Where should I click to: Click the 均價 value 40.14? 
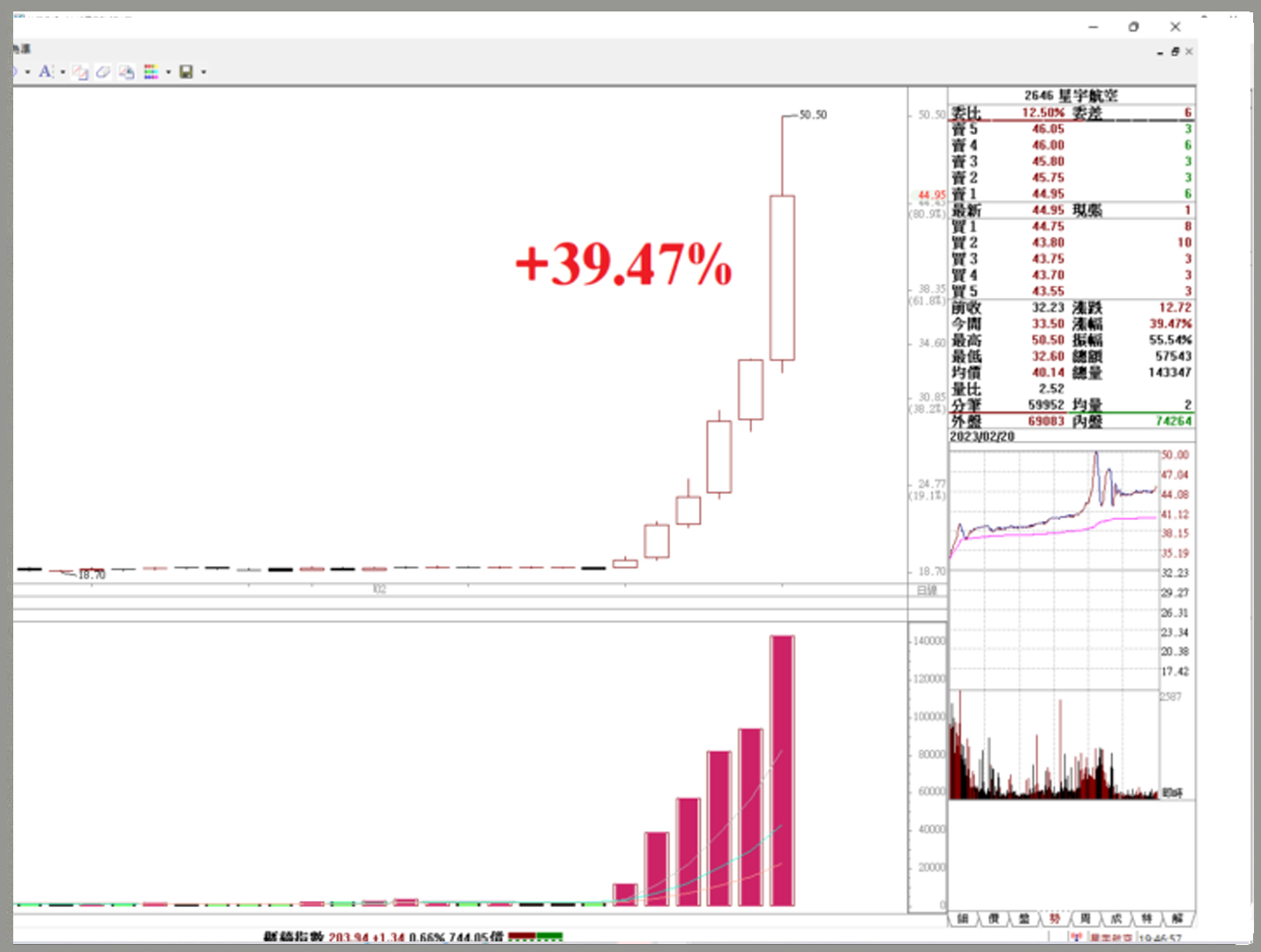pyautogui.click(x=1048, y=372)
